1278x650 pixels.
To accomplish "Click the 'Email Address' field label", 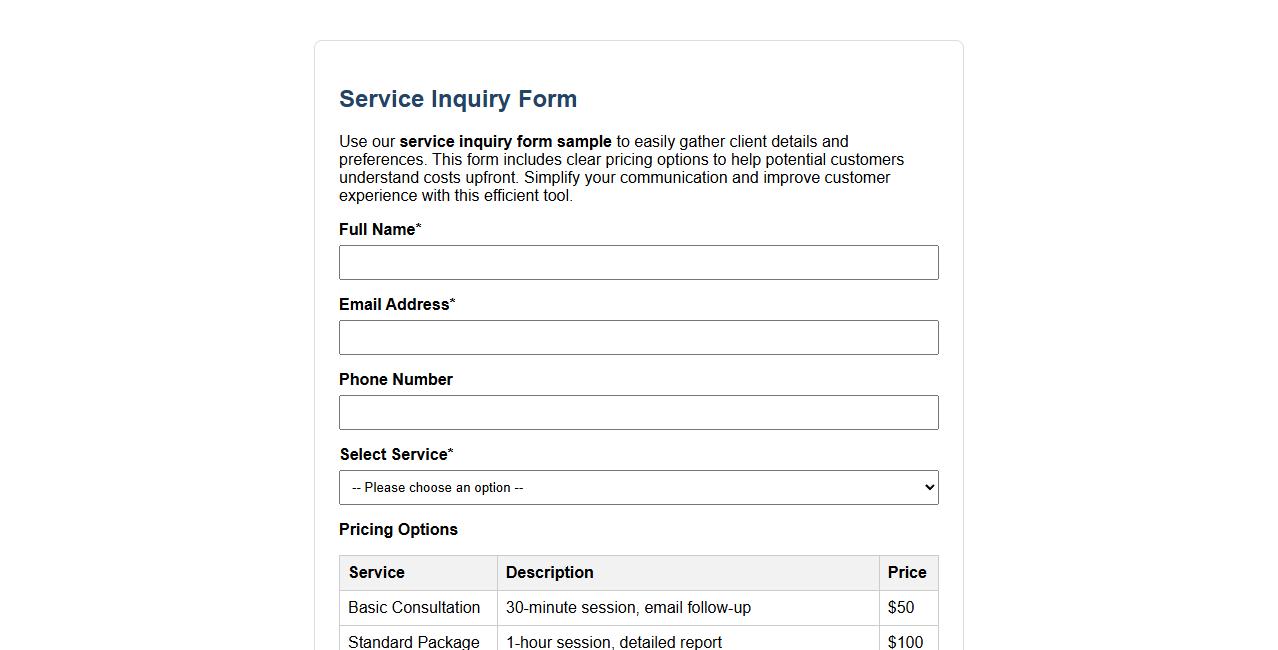I will [392, 304].
